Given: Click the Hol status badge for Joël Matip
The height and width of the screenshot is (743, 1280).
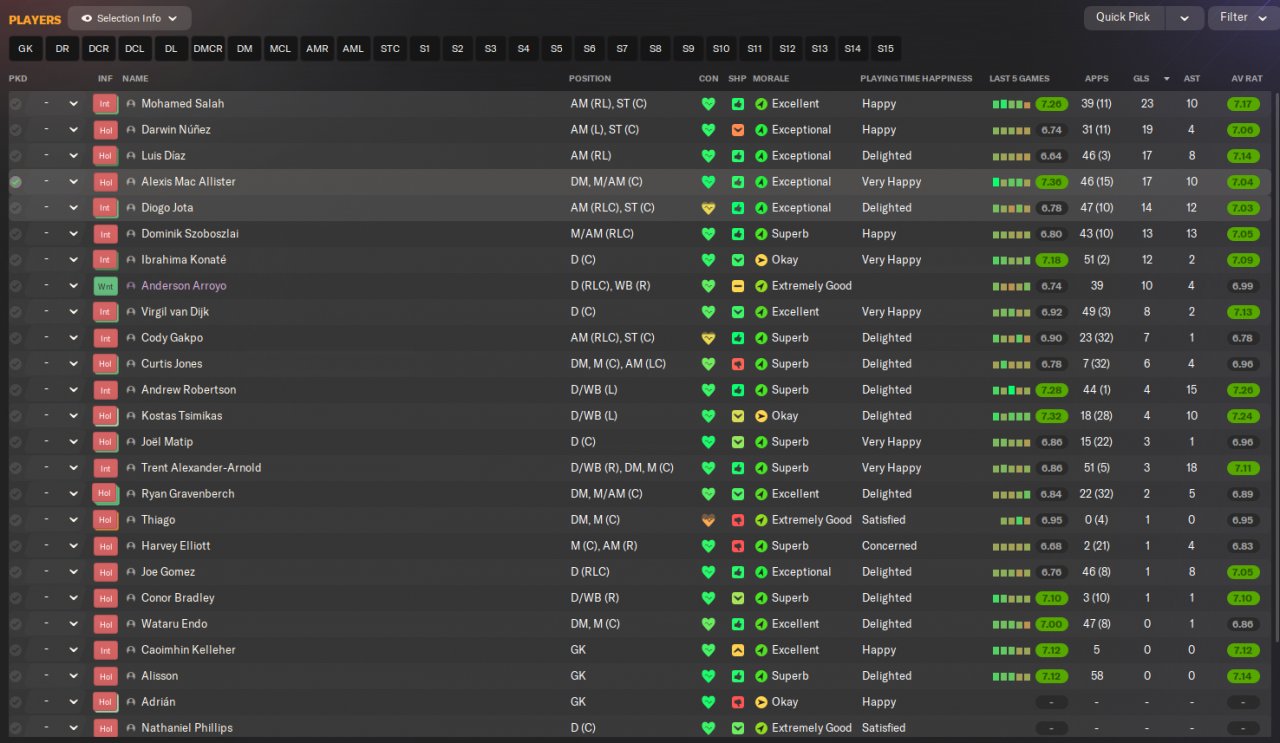Looking at the screenshot, I should (105, 442).
